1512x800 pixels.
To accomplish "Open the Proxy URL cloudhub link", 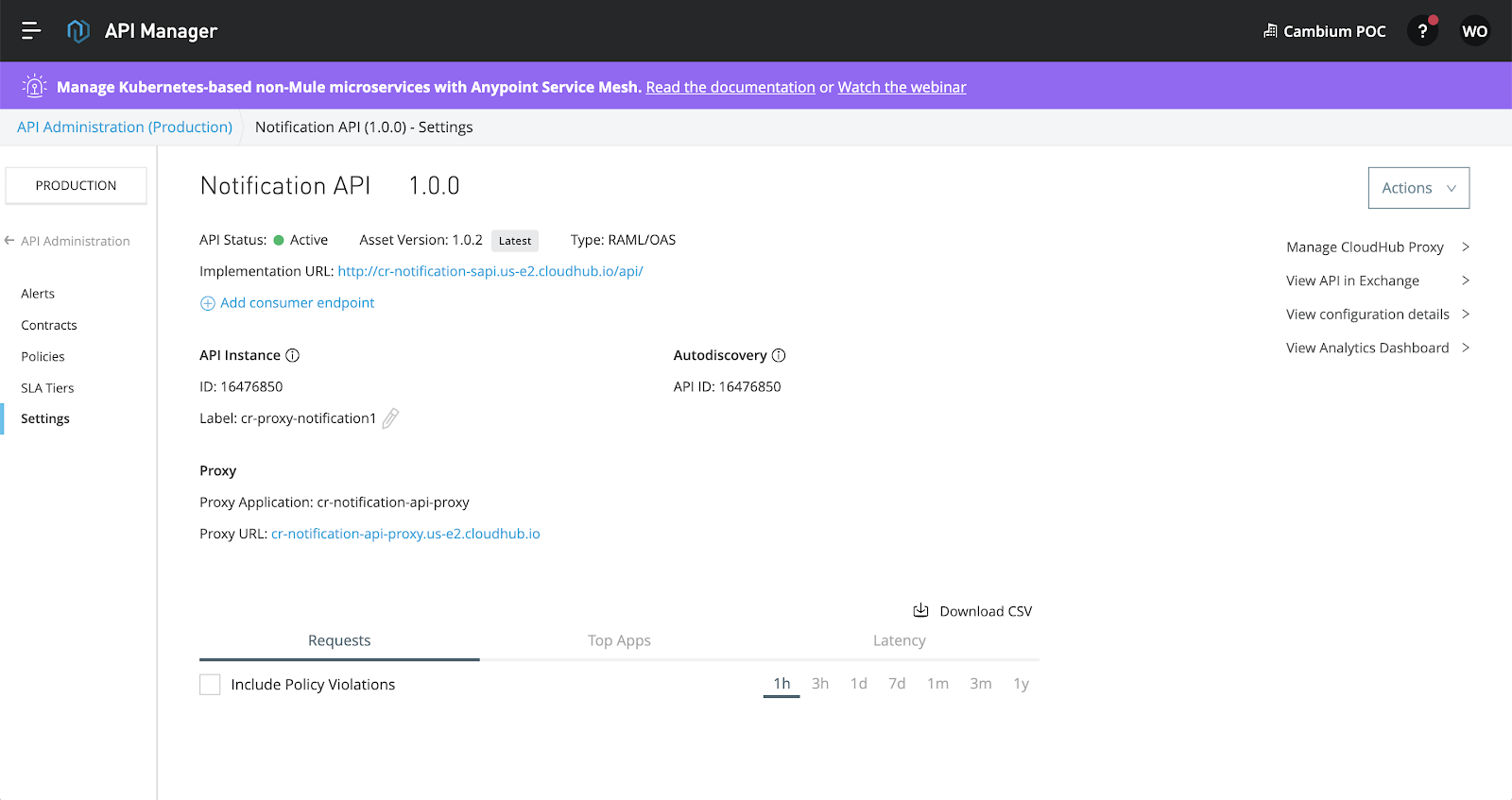I will click(405, 534).
